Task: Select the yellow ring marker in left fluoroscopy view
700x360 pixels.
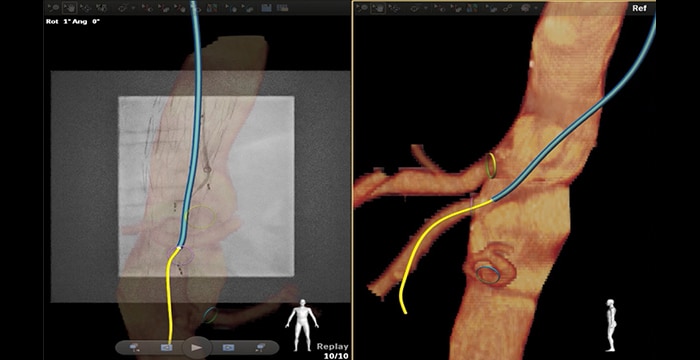Action: (x=200, y=217)
